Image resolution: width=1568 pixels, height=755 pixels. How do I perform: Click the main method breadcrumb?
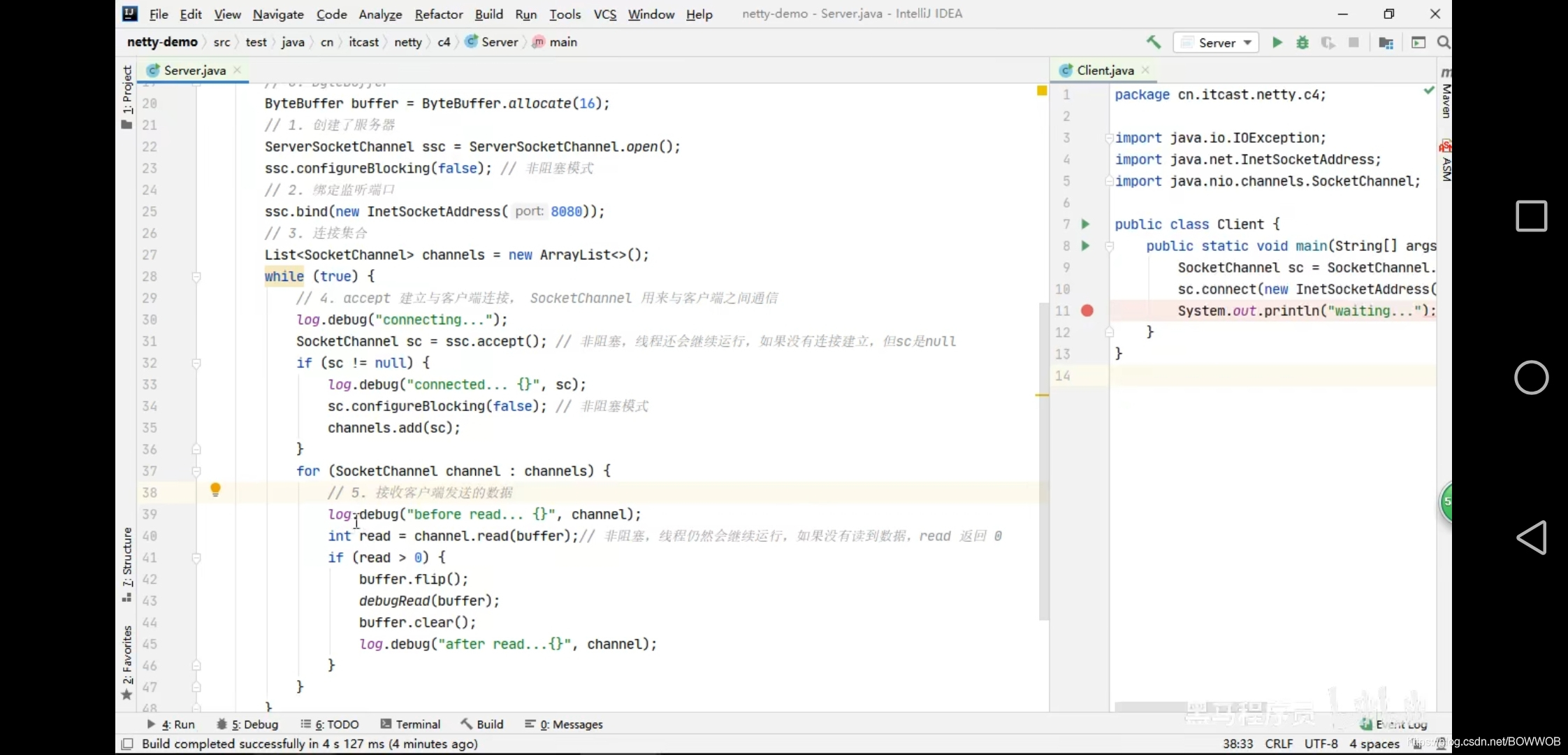coord(556,42)
